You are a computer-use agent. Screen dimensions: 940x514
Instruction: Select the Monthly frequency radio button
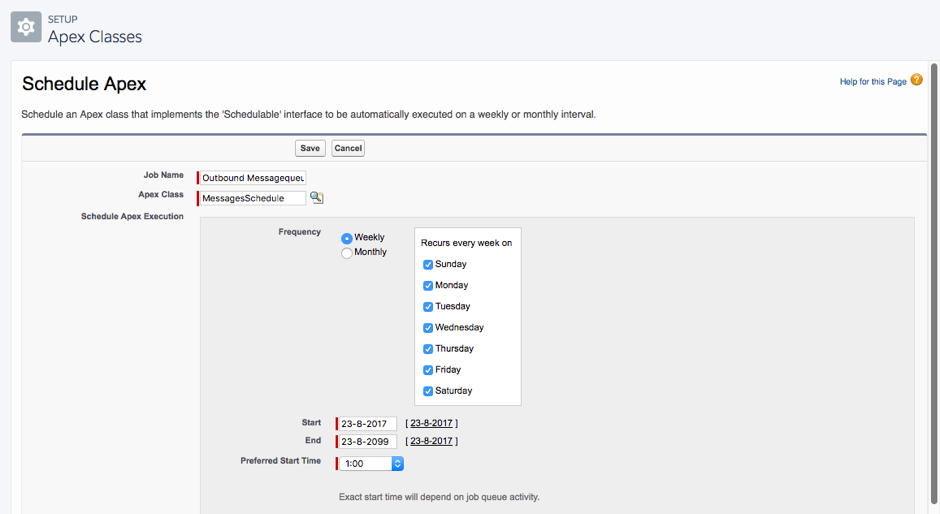pyautogui.click(x=347, y=253)
